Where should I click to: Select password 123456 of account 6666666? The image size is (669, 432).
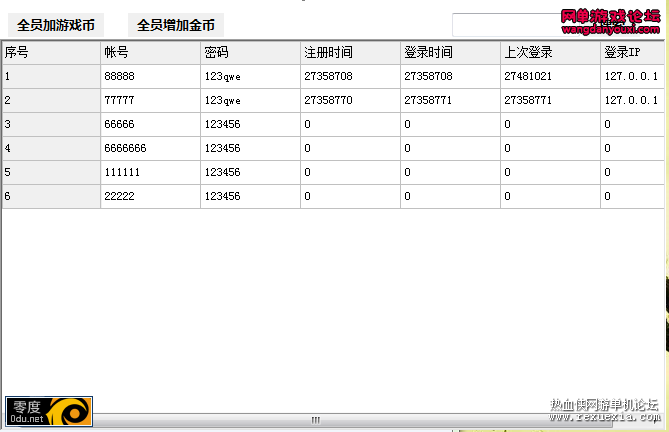tap(250, 148)
